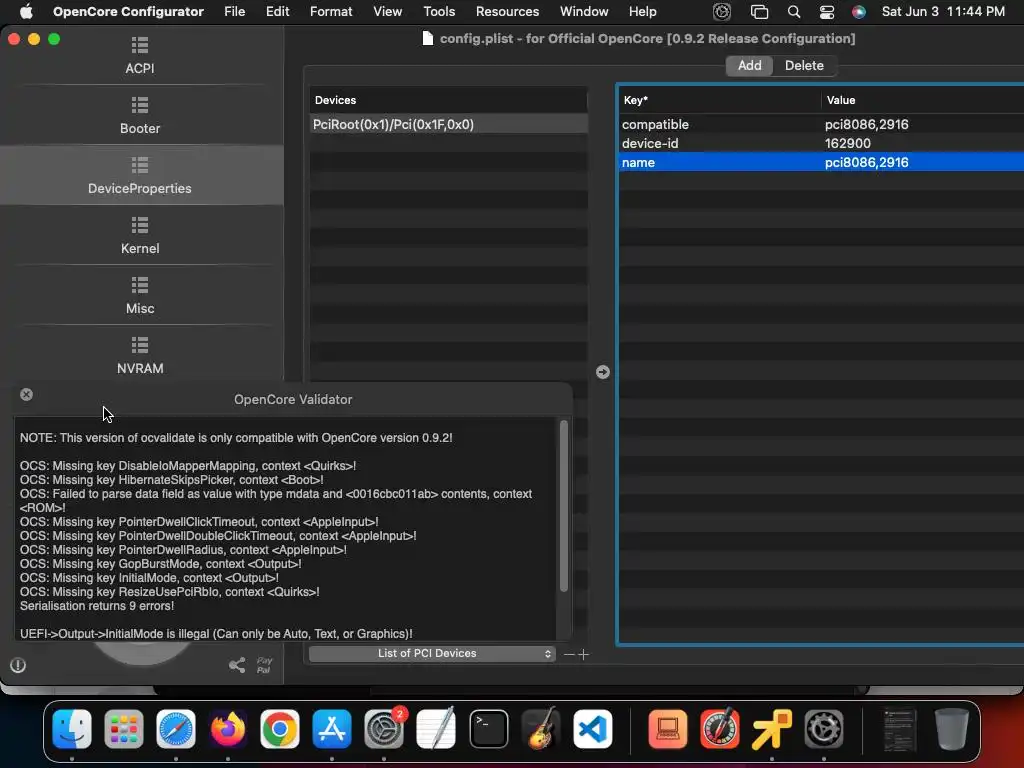Screen dimensions: 1024x768
Task: Open the Trash from the Dock
Action: point(952,728)
